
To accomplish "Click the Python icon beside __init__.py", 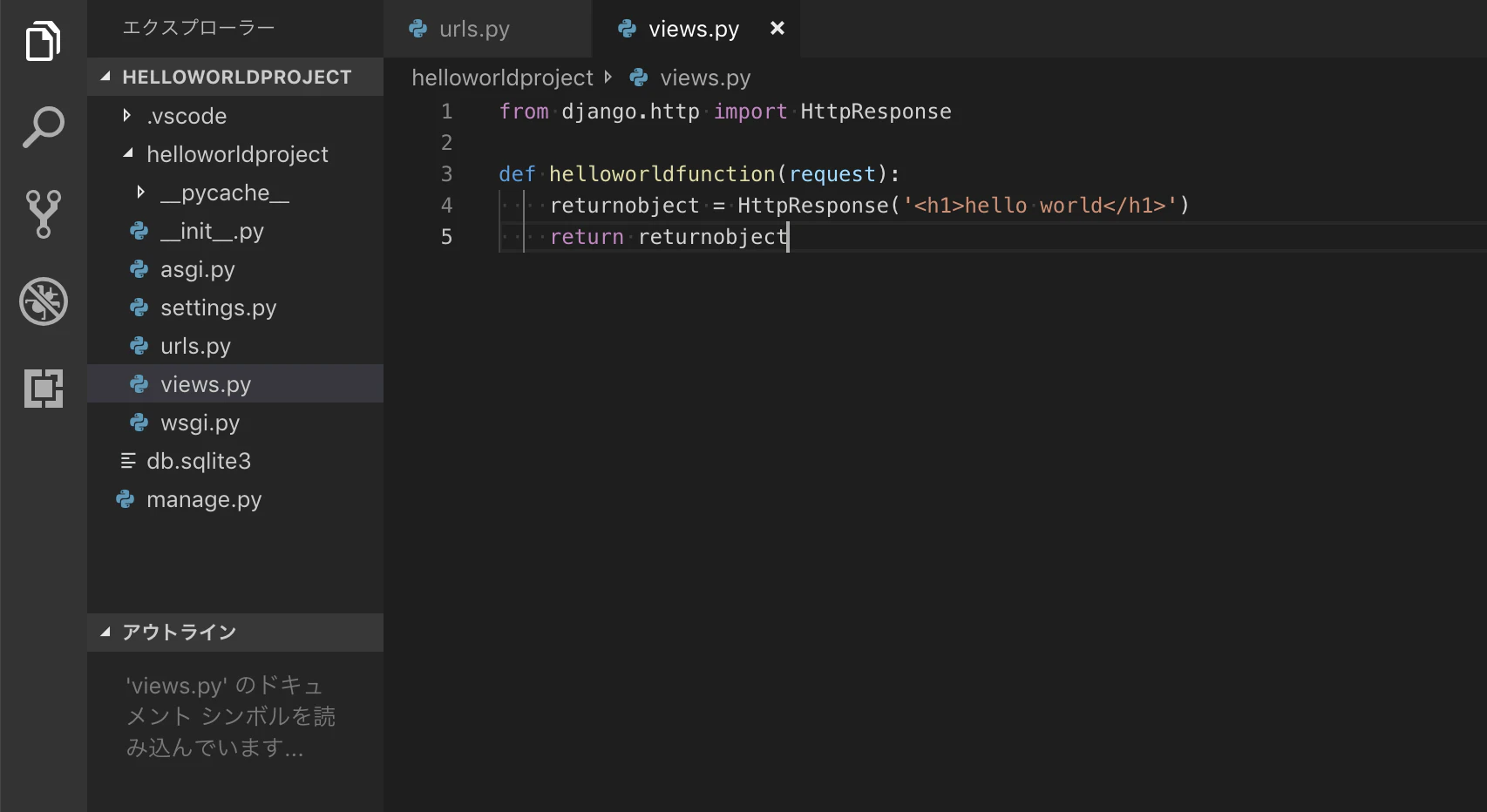I will 139,231.
